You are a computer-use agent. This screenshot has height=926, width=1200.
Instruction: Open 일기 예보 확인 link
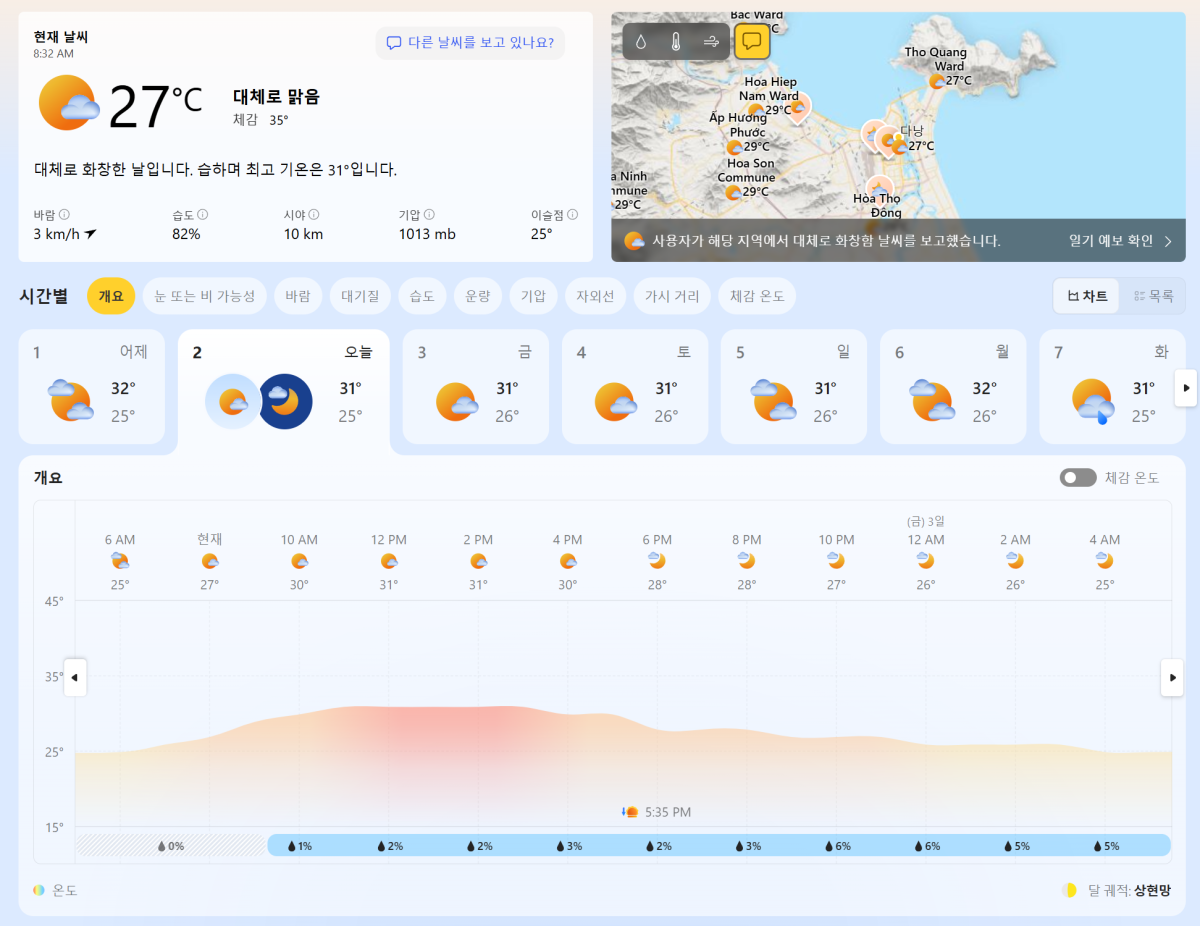tap(1120, 241)
